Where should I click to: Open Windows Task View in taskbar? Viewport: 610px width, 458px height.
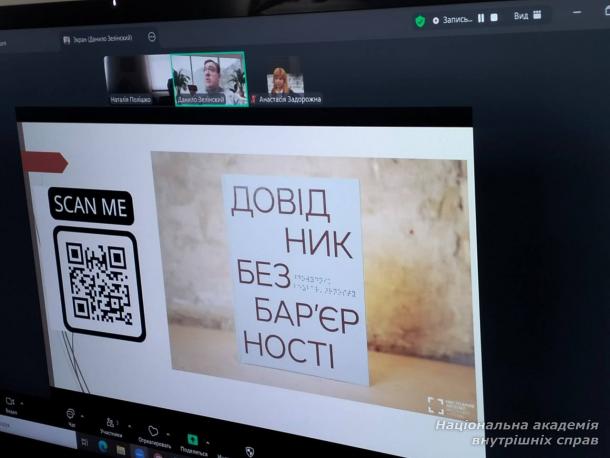(x=84, y=442)
